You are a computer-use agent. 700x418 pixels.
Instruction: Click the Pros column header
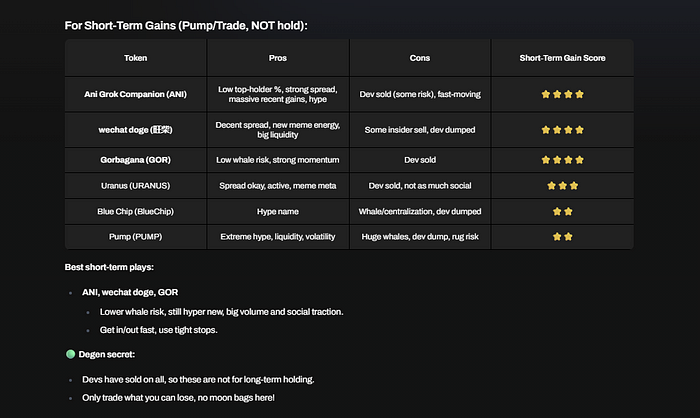click(x=278, y=58)
